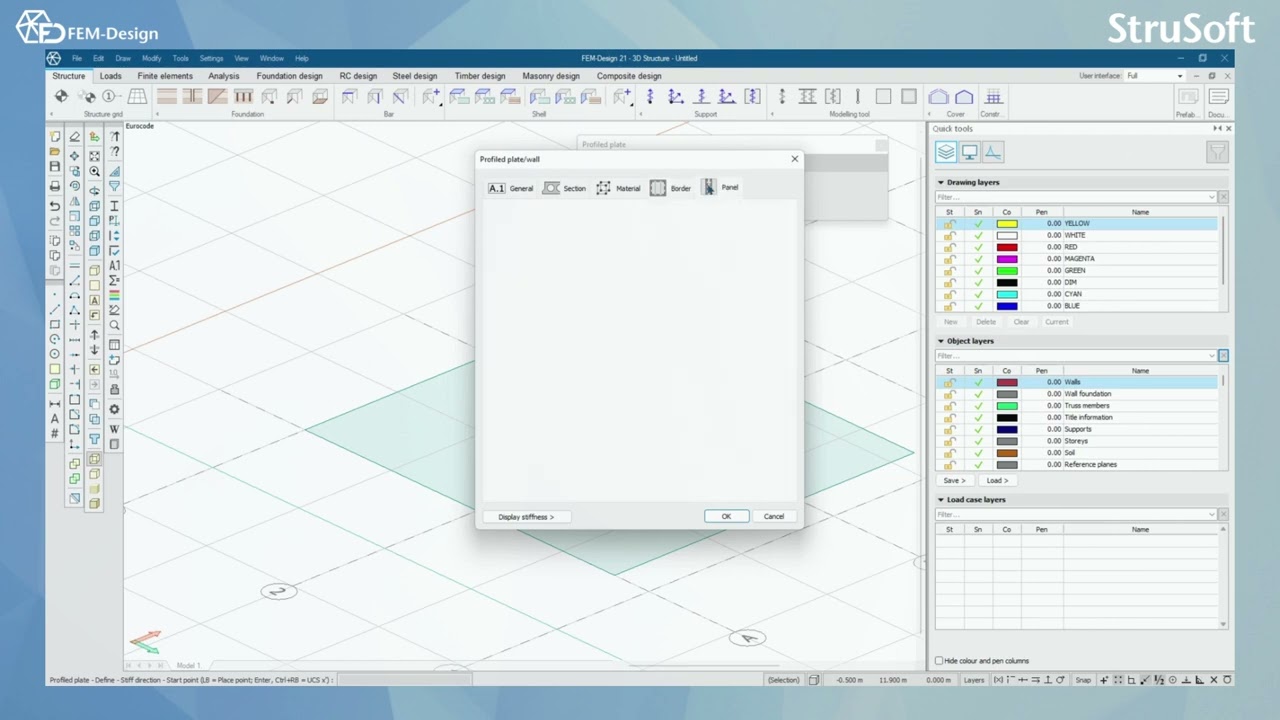1280x720 pixels.
Task: Click the Undo arrow in left toolbar
Action: (55, 206)
